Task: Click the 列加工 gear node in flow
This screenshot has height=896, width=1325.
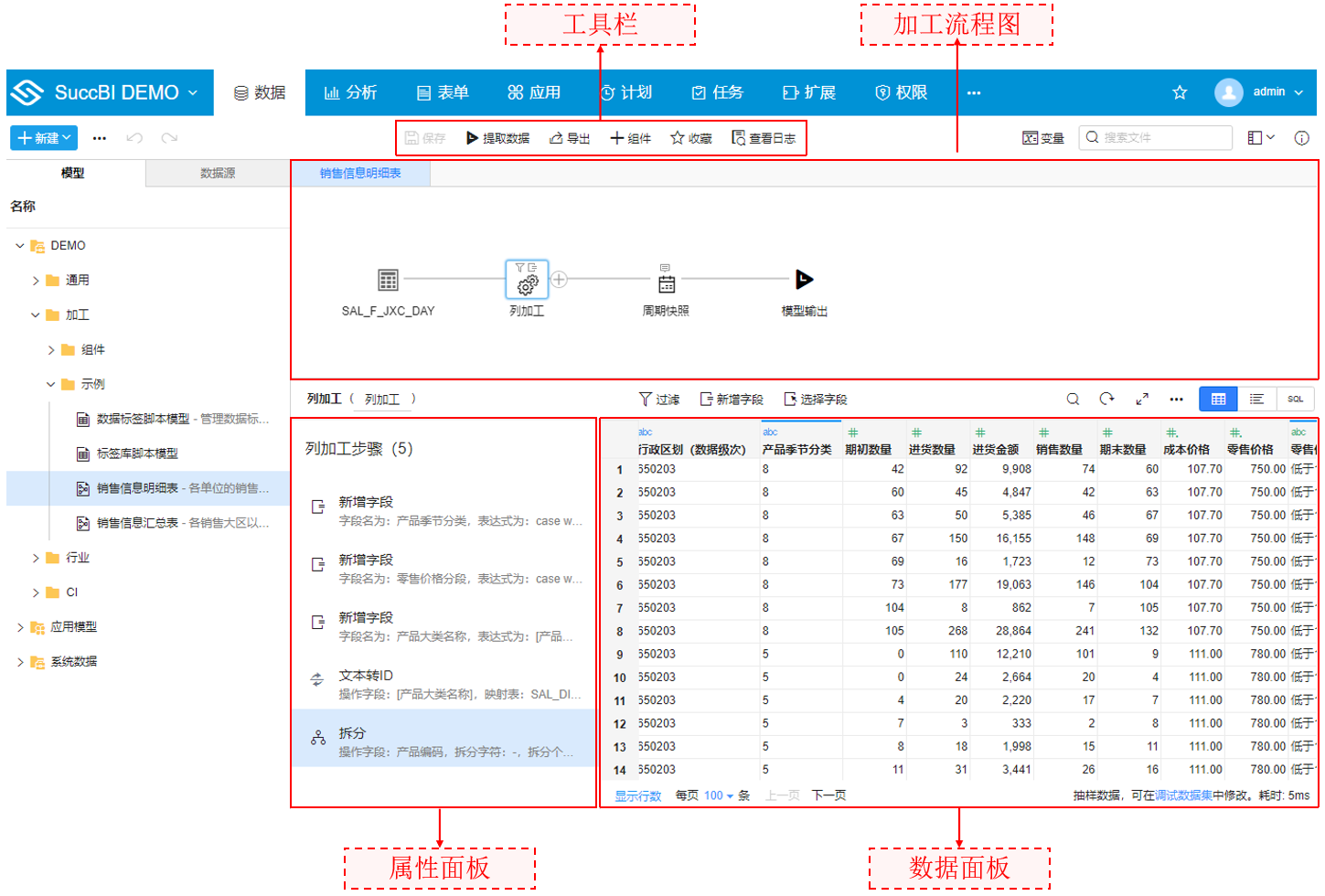Action: (527, 280)
